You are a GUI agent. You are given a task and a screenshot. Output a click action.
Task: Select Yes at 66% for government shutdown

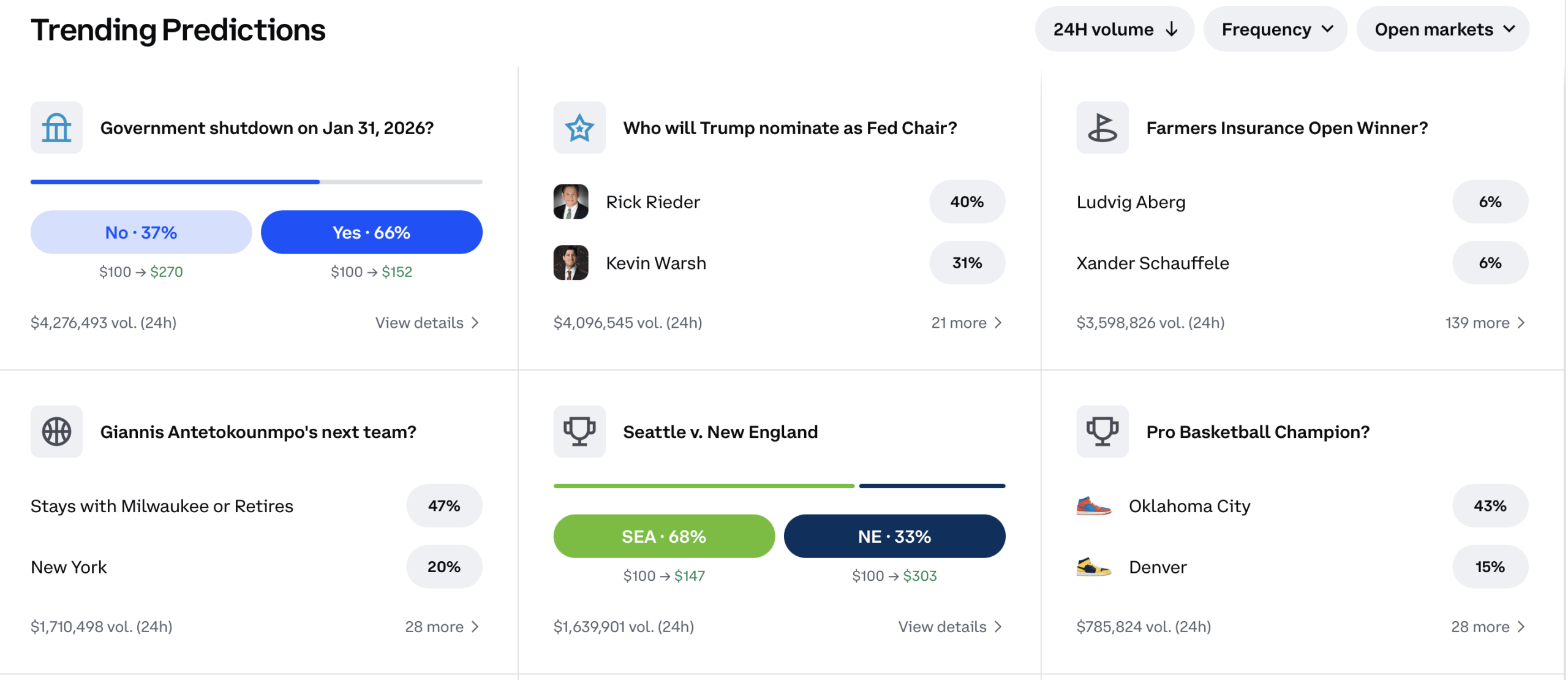coord(371,232)
